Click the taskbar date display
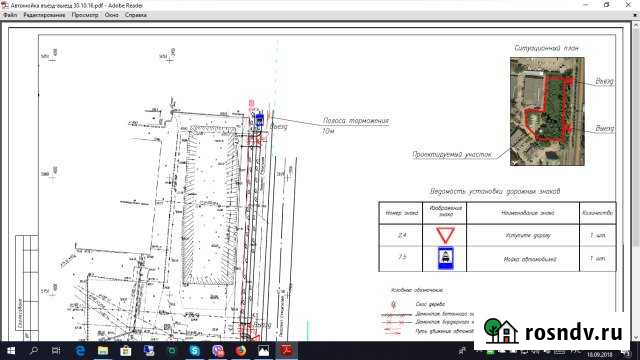The image size is (640, 360). (601, 354)
